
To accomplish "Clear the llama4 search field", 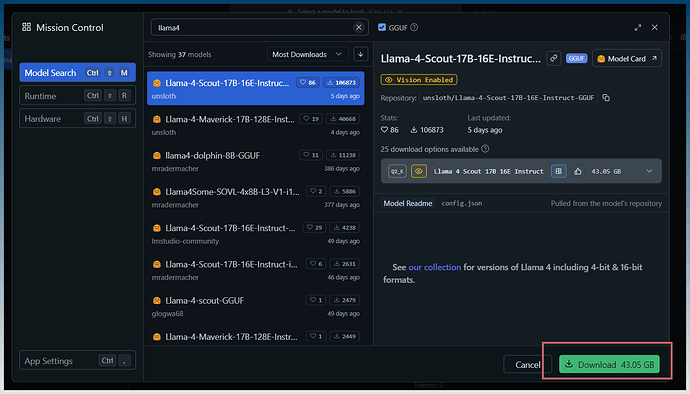I will (359, 27).
